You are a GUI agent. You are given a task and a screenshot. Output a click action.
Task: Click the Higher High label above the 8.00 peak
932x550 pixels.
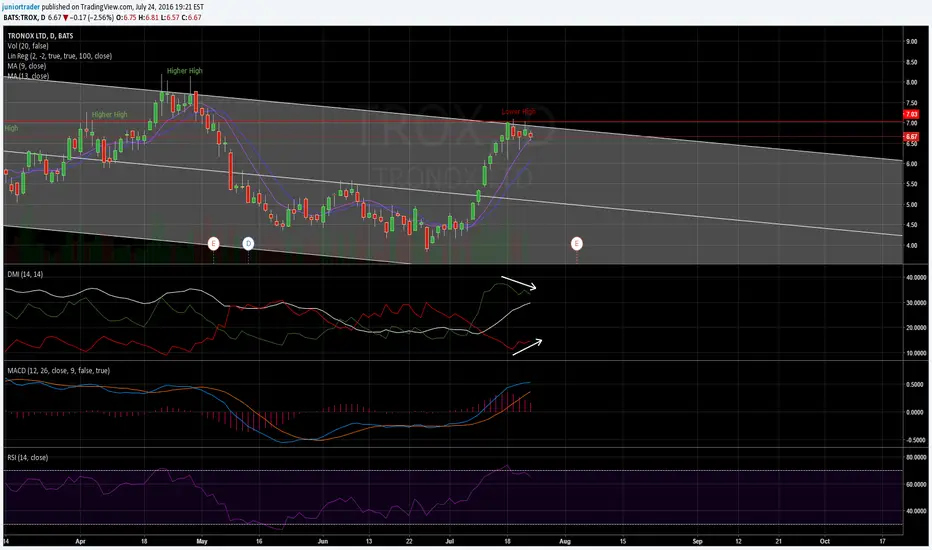[184, 71]
